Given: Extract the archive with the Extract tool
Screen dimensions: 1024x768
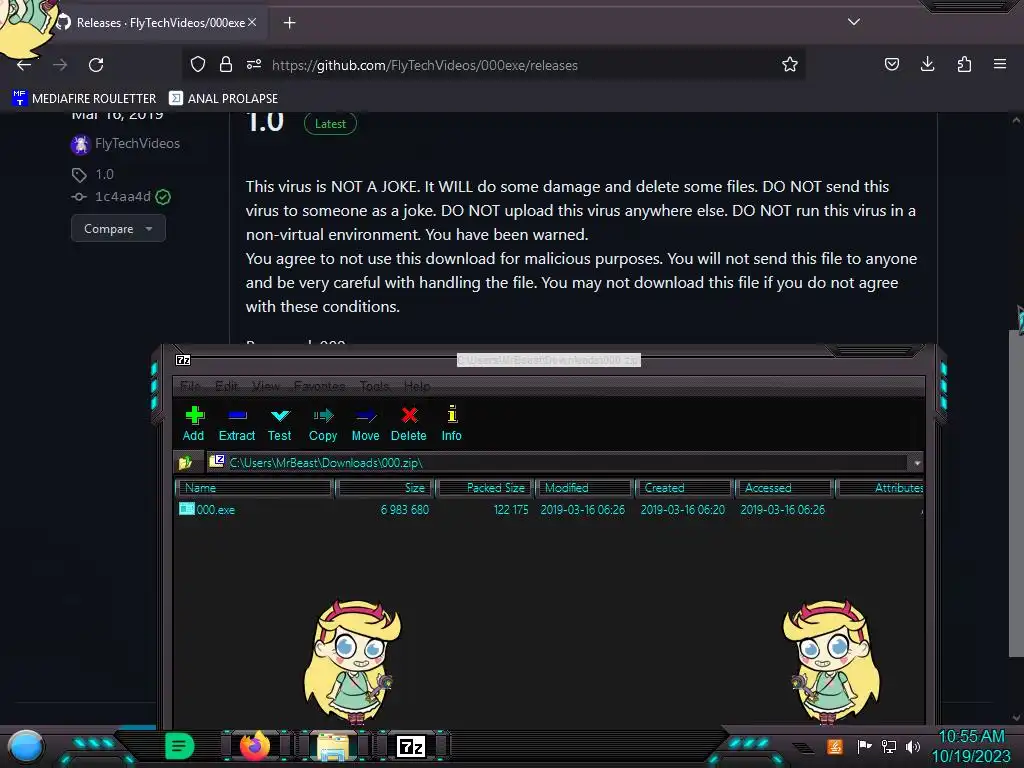Looking at the screenshot, I should [236, 424].
